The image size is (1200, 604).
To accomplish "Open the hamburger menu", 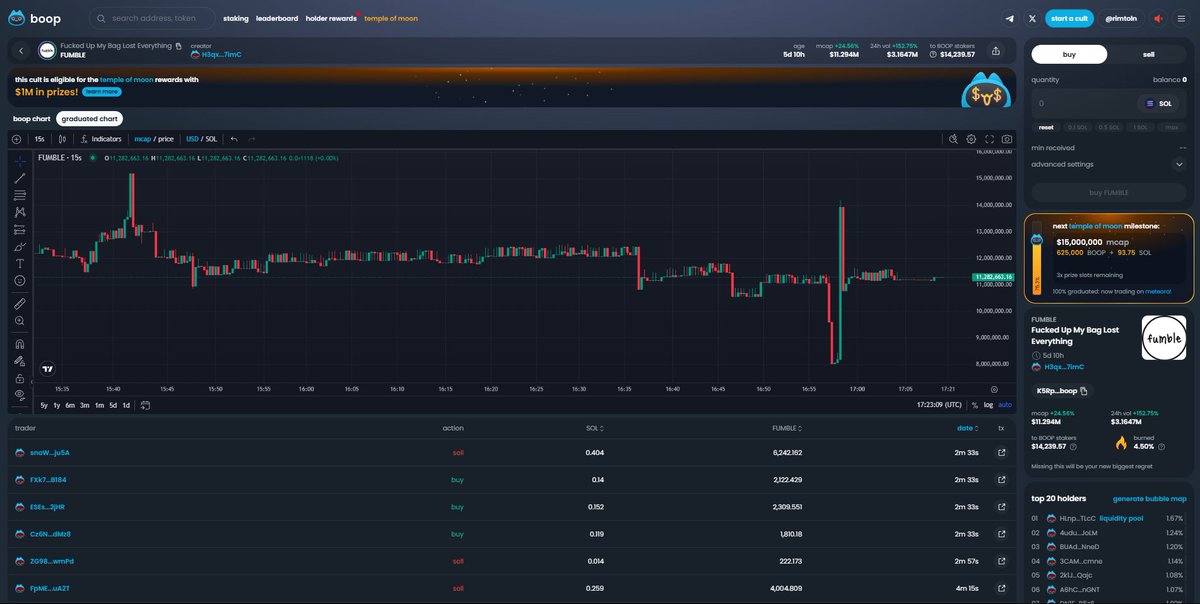I will tap(1181, 18).
